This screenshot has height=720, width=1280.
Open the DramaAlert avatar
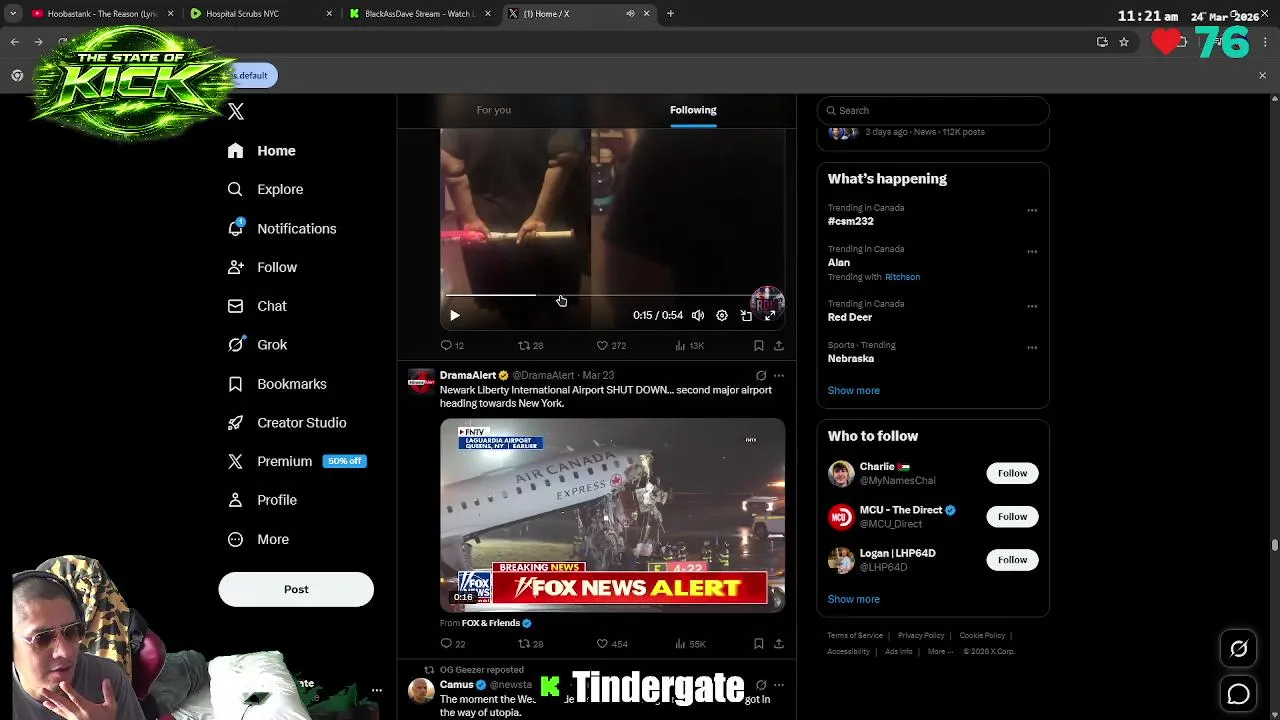(422, 382)
